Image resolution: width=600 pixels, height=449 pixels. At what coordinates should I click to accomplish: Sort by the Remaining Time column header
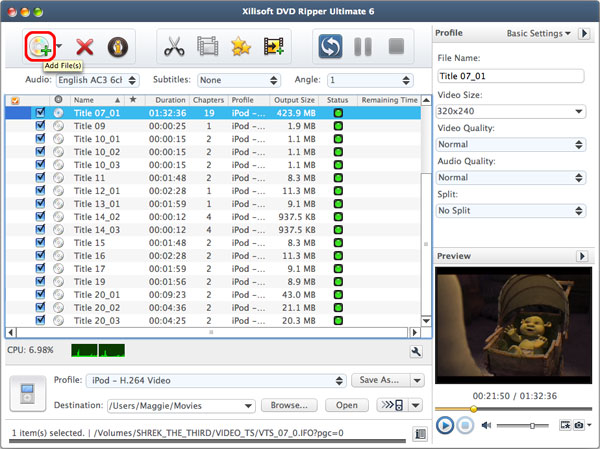point(389,100)
